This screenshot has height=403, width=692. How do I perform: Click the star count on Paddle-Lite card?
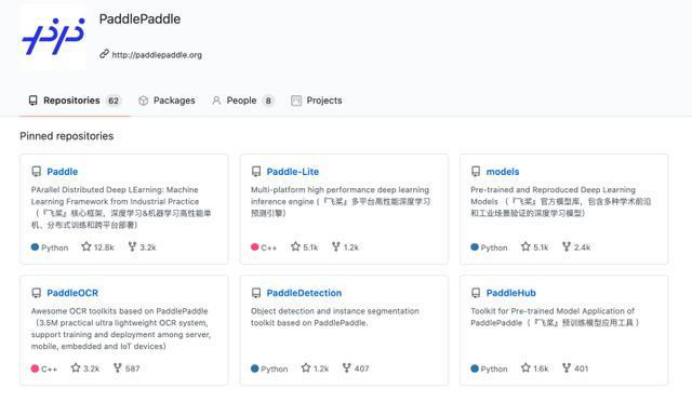click(x=310, y=247)
